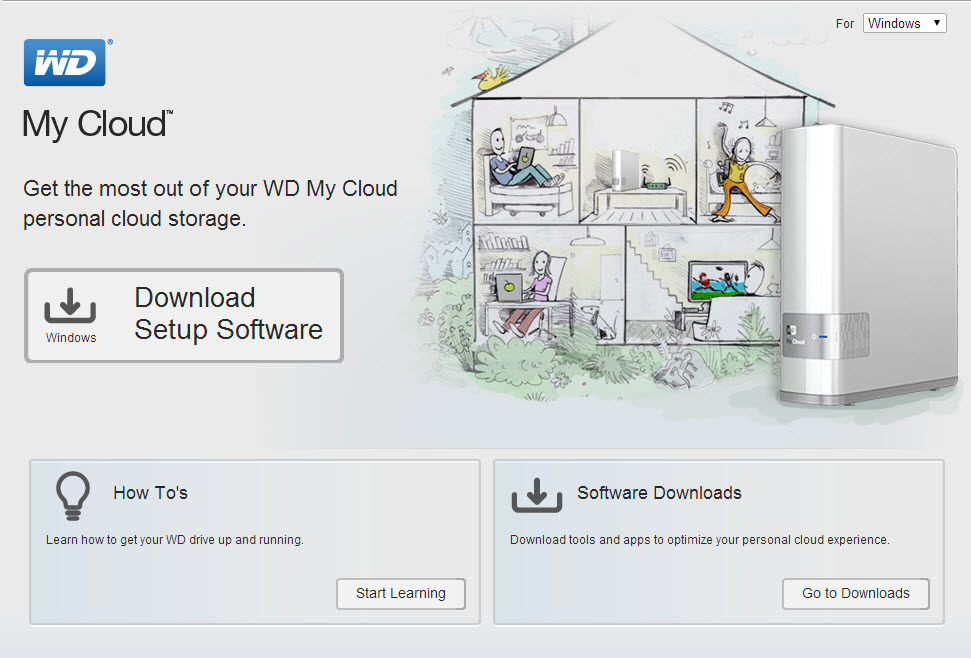Click the Go to Downloads button
Viewport: 971px width, 658px height.
coord(856,594)
